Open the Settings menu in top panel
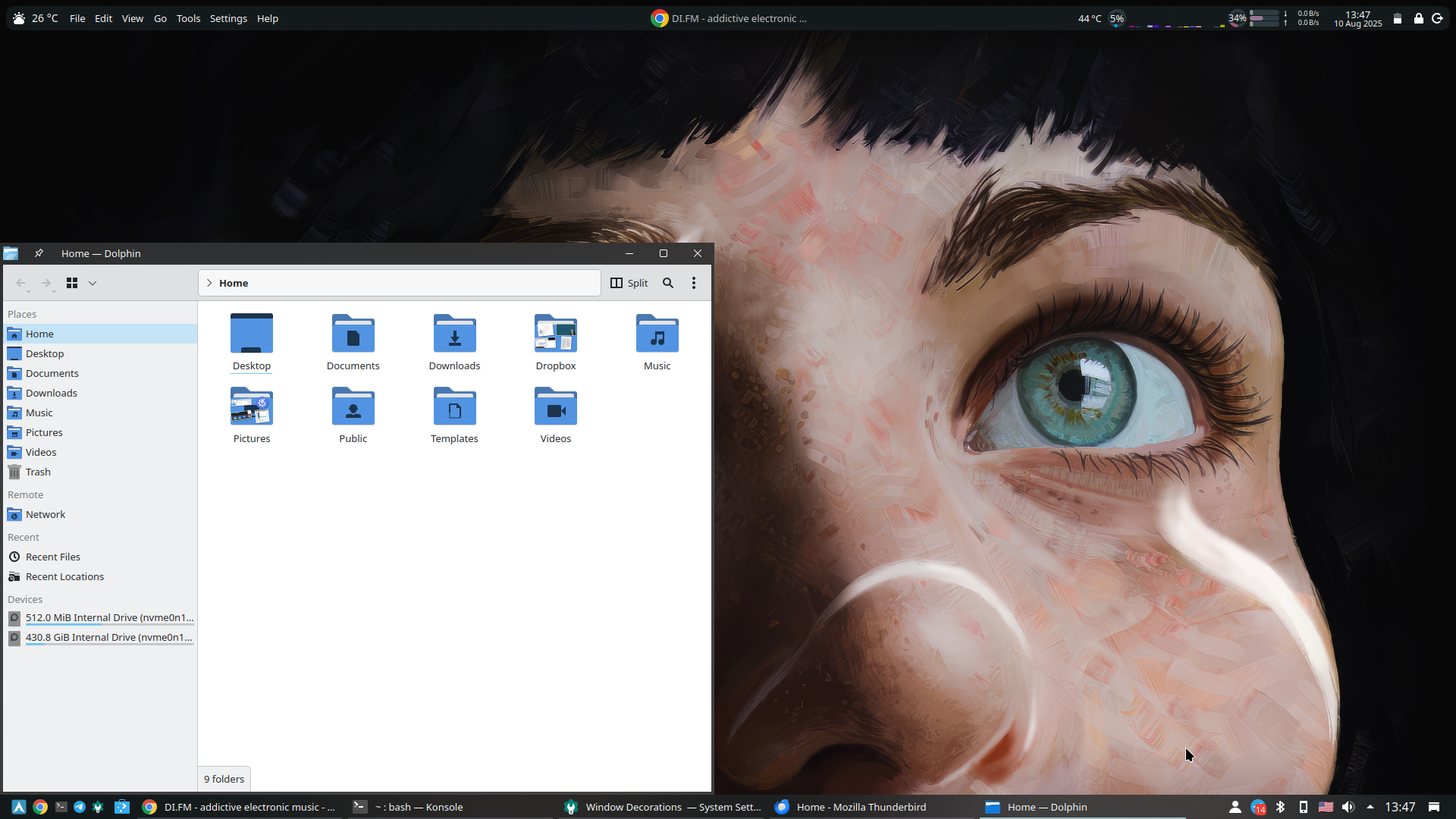Screen dimensions: 1456x819 [228, 18]
